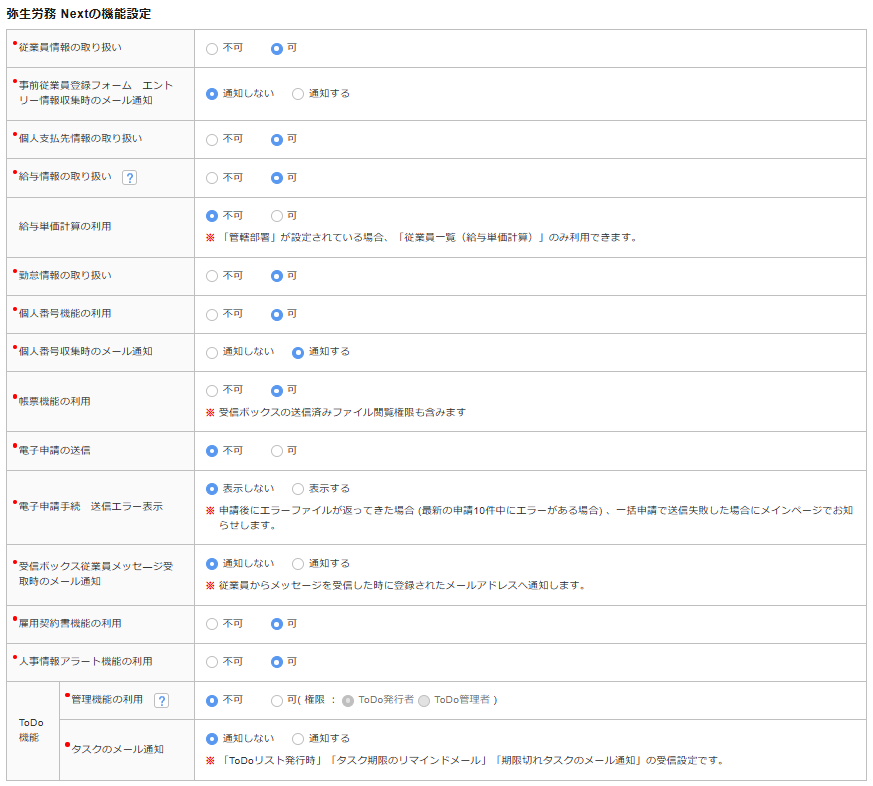Open help icon next to 管理機能の利用
This screenshot has height=786, width=873.
(x=161, y=700)
